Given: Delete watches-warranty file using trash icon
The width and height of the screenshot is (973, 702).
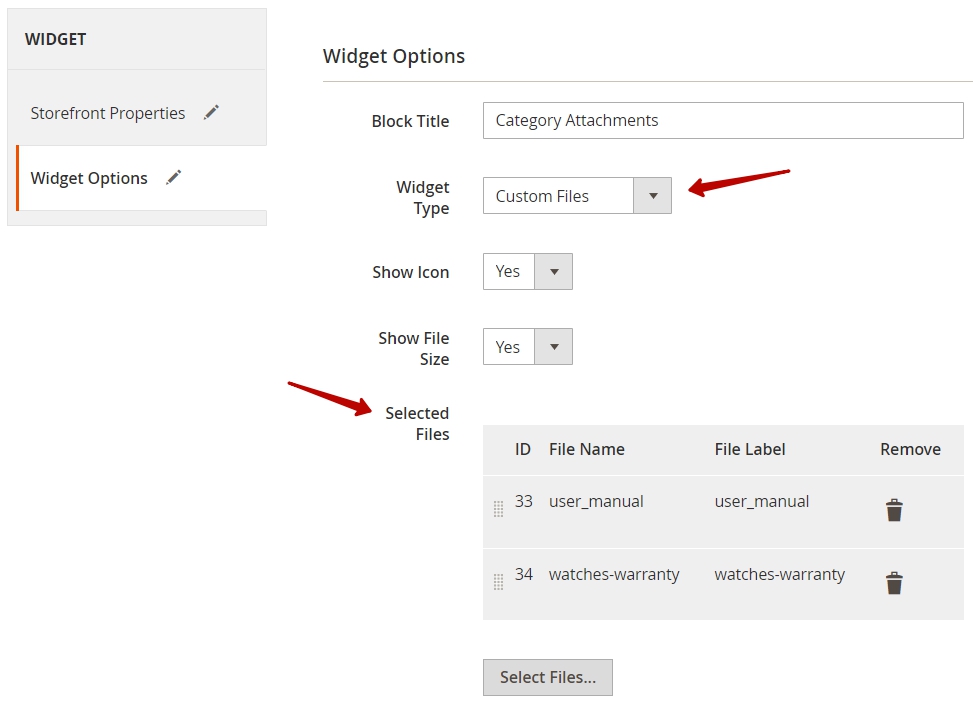Looking at the screenshot, I should click(894, 583).
